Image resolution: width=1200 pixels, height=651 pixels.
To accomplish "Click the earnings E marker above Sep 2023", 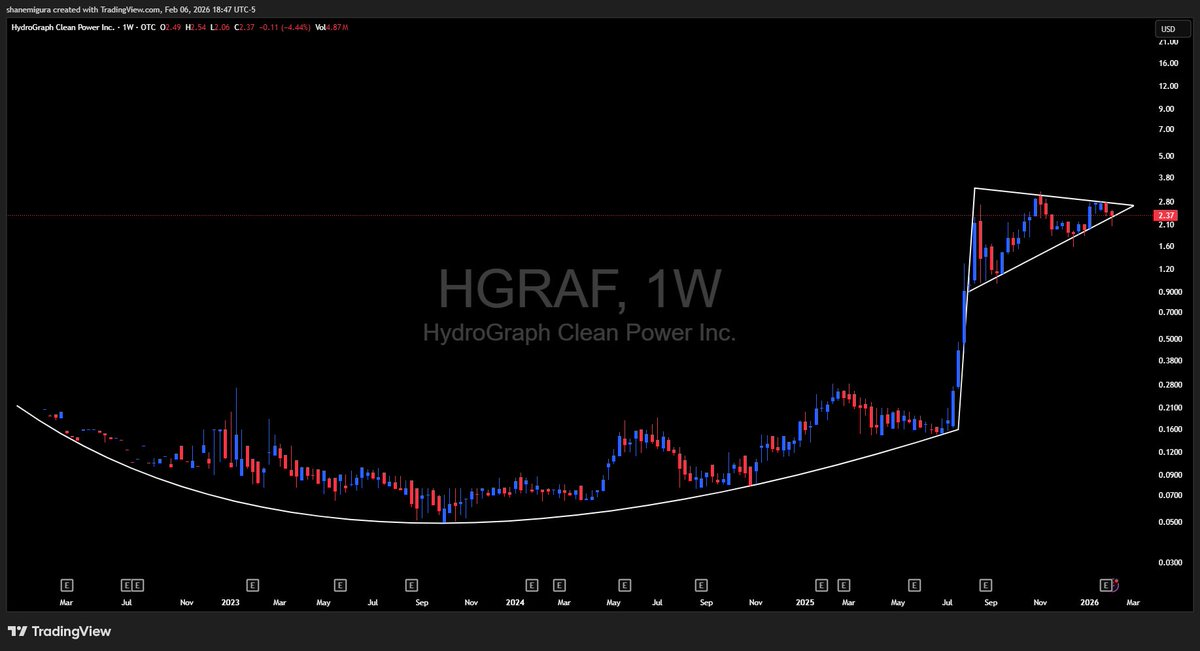I will tap(411, 583).
